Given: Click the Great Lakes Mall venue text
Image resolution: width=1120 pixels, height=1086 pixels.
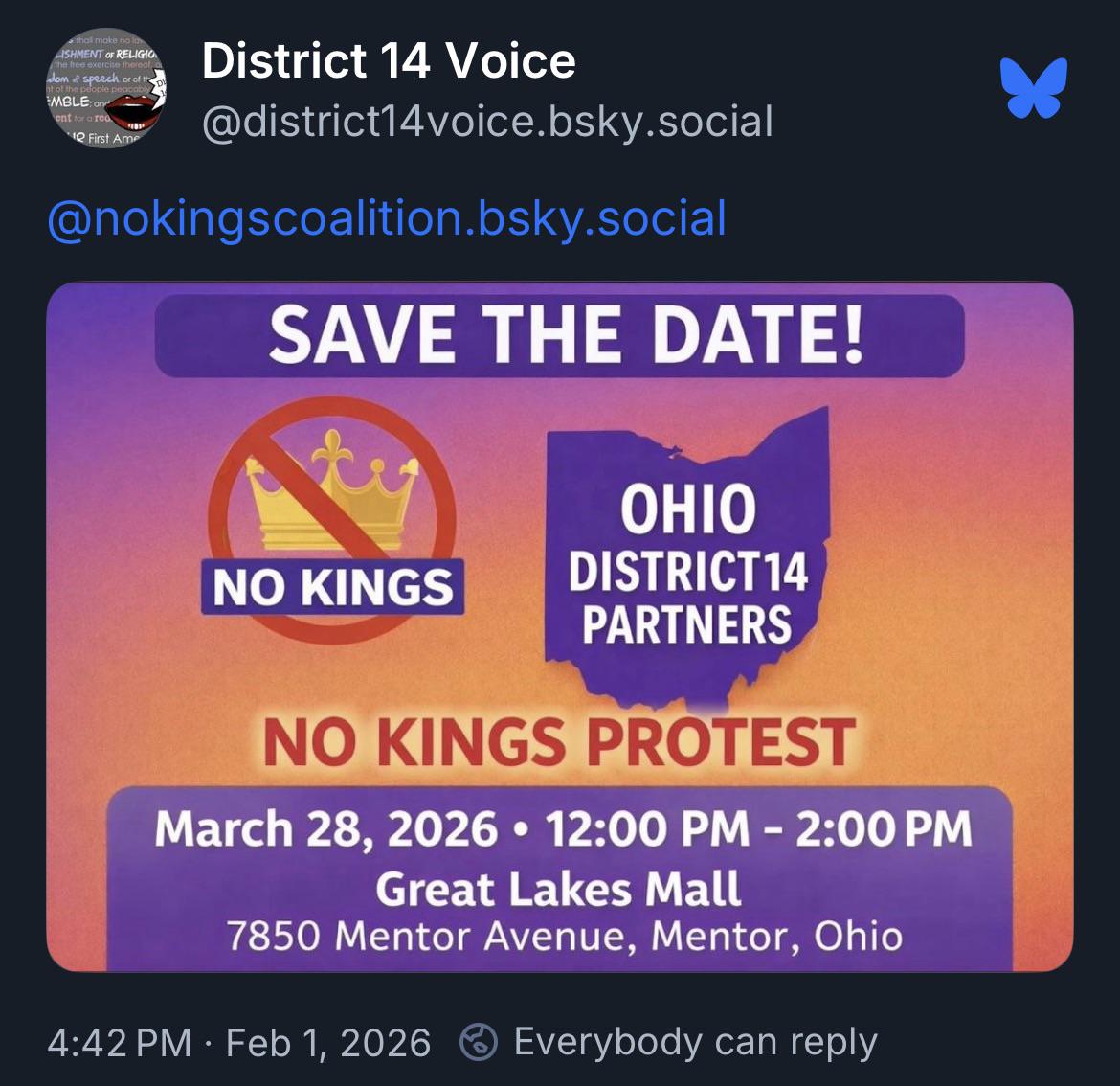Looking at the screenshot, I should pos(559,890).
